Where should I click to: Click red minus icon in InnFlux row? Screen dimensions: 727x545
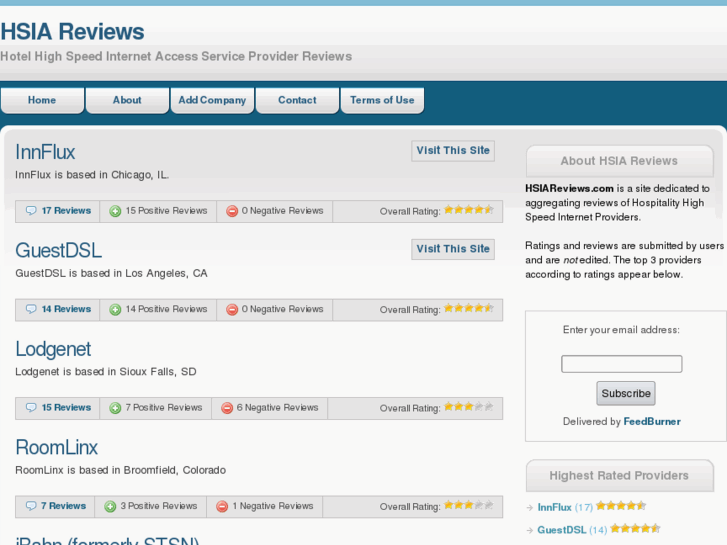232,211
